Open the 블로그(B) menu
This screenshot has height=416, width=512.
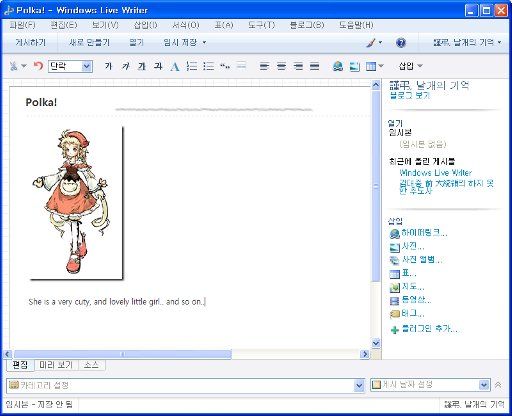(x=307, y=25)
